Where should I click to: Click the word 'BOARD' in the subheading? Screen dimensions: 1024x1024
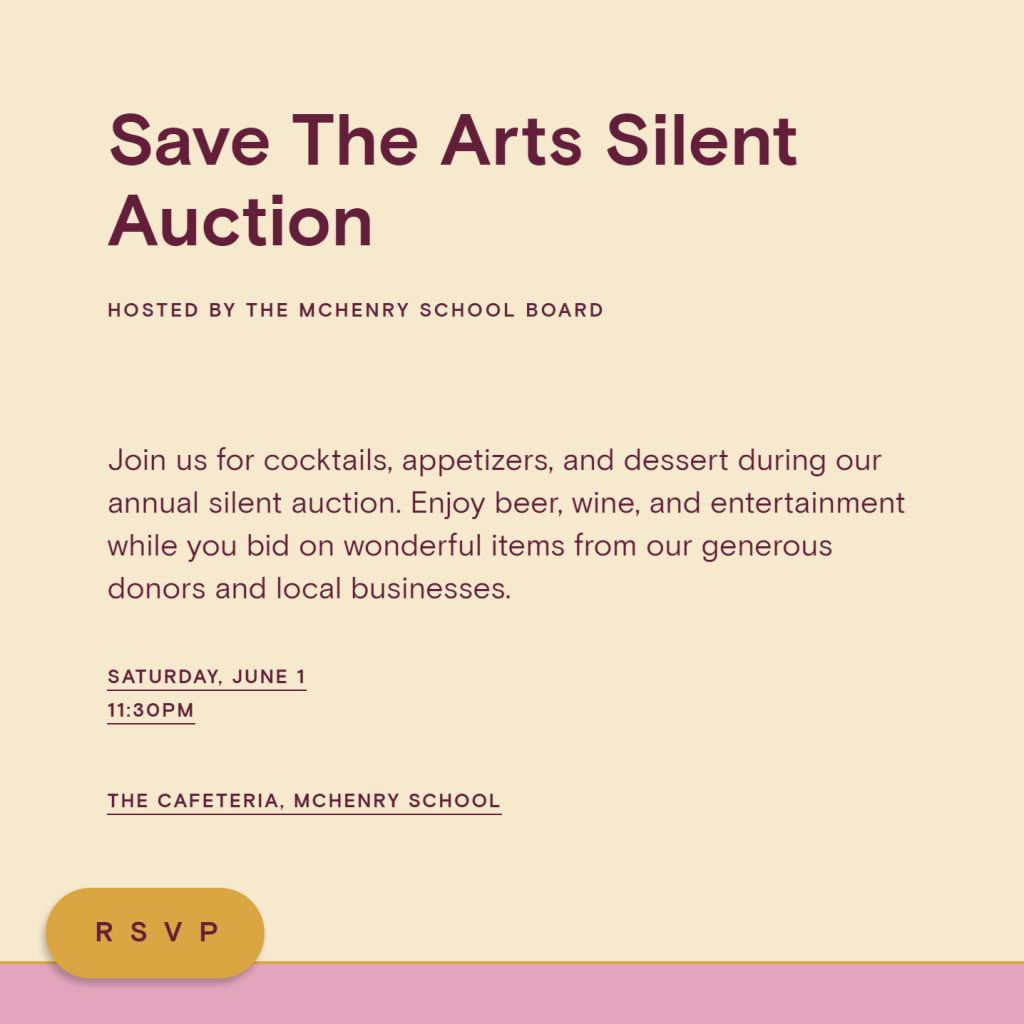565,310
